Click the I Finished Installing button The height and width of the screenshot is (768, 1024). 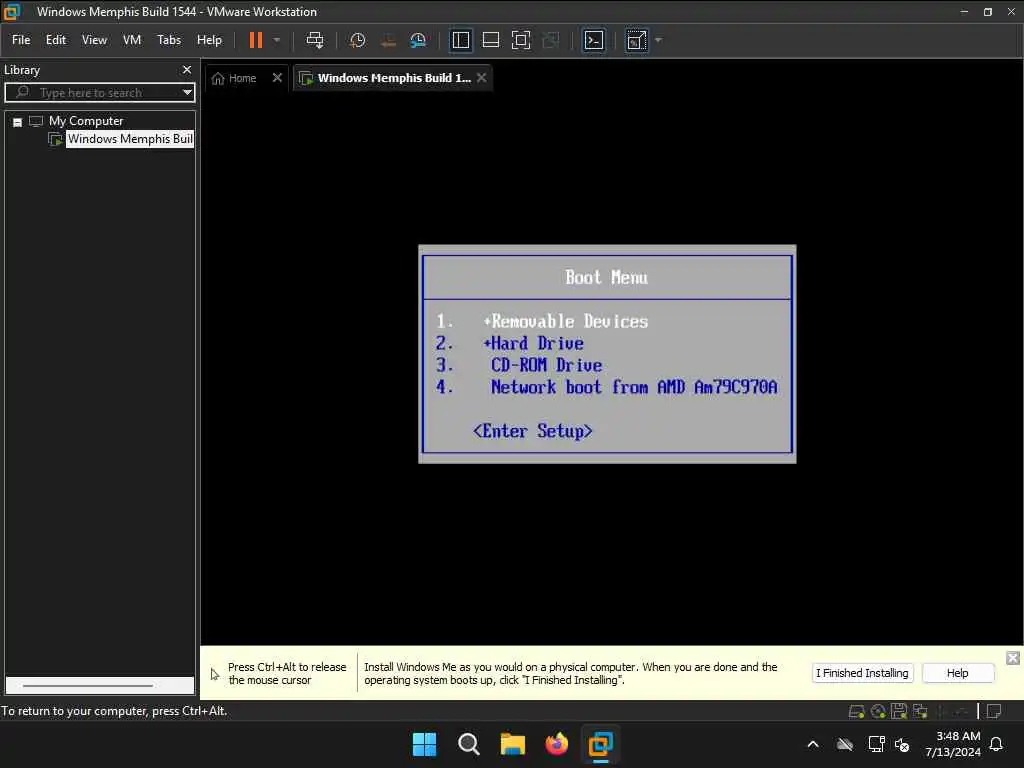point(862,673)
